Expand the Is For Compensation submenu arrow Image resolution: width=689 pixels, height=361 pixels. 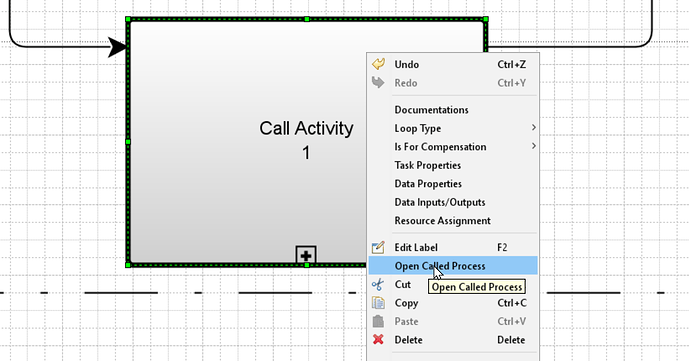click(x=533, y=146)
